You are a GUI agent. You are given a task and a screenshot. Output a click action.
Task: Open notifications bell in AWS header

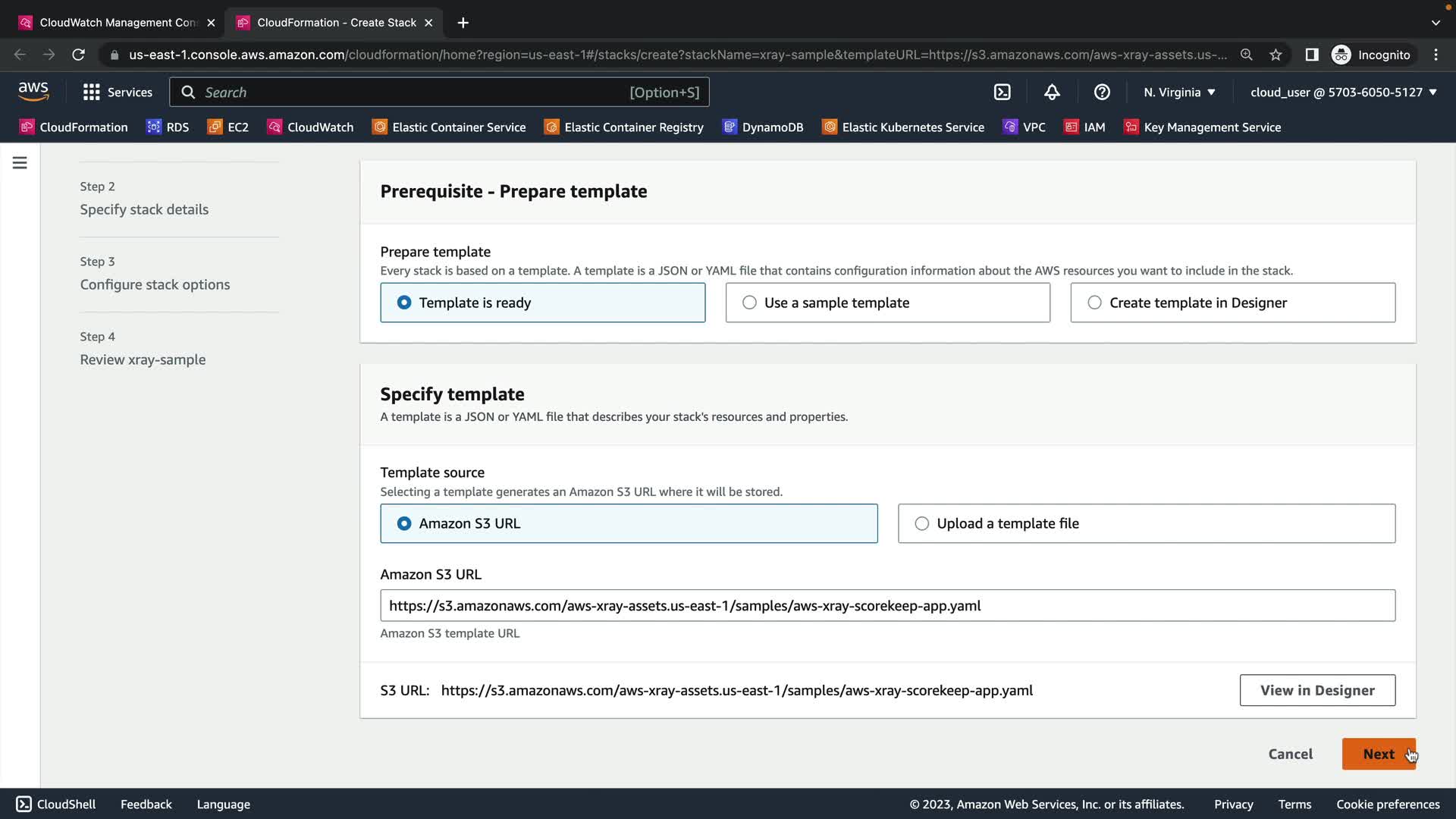click(1052, 93)
